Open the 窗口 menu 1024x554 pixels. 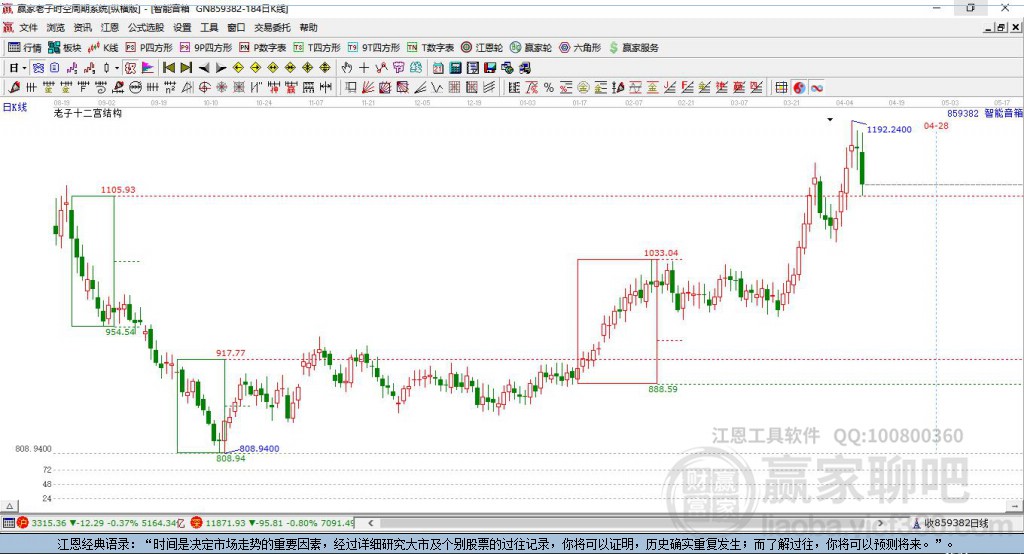pyautogui.click(x=236, y=27)
